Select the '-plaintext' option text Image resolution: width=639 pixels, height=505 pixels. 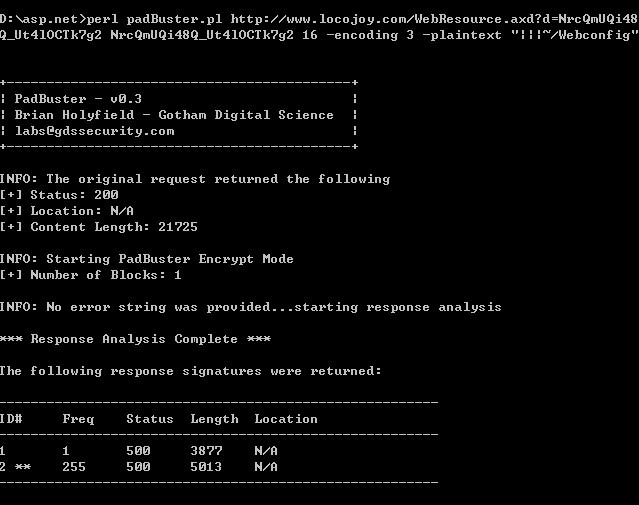coord(462,35)
